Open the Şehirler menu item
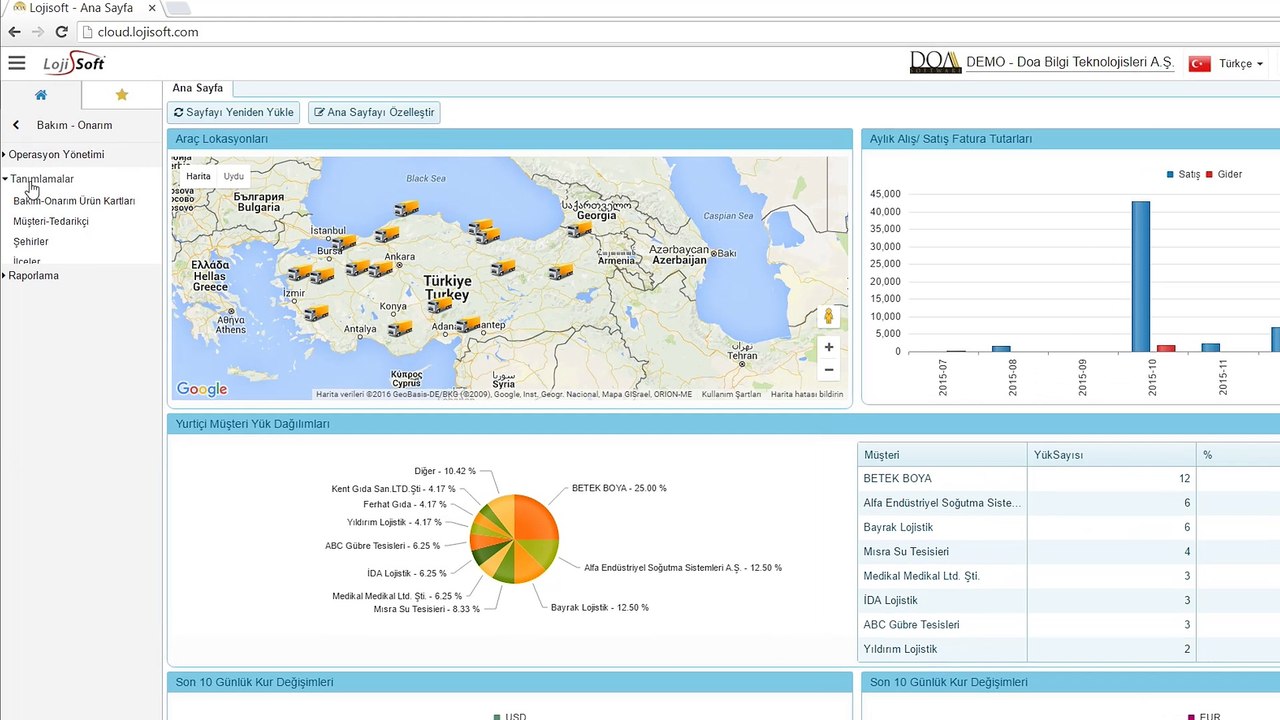The width and height of the screenshot is (1280, 720). point(31,242)
